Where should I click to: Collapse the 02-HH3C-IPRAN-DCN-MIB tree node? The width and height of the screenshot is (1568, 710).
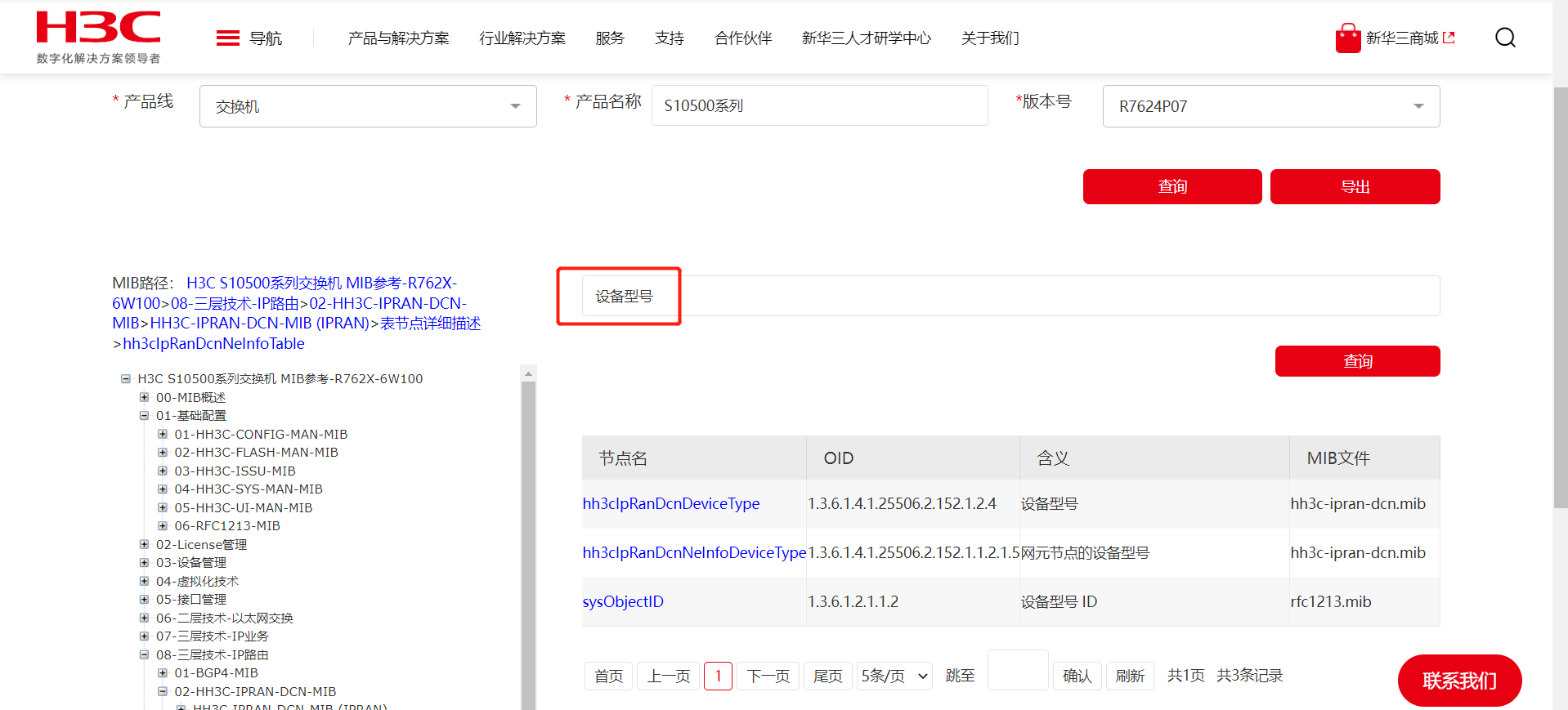click(x=163, y=691)
